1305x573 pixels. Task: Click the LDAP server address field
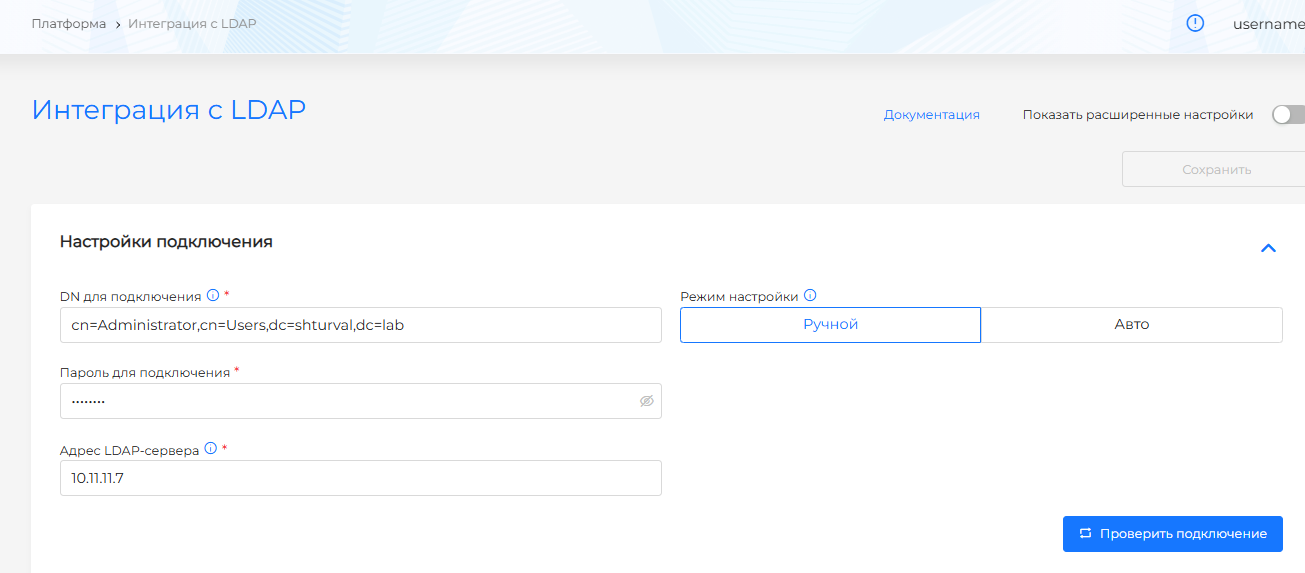click(360, 478)
